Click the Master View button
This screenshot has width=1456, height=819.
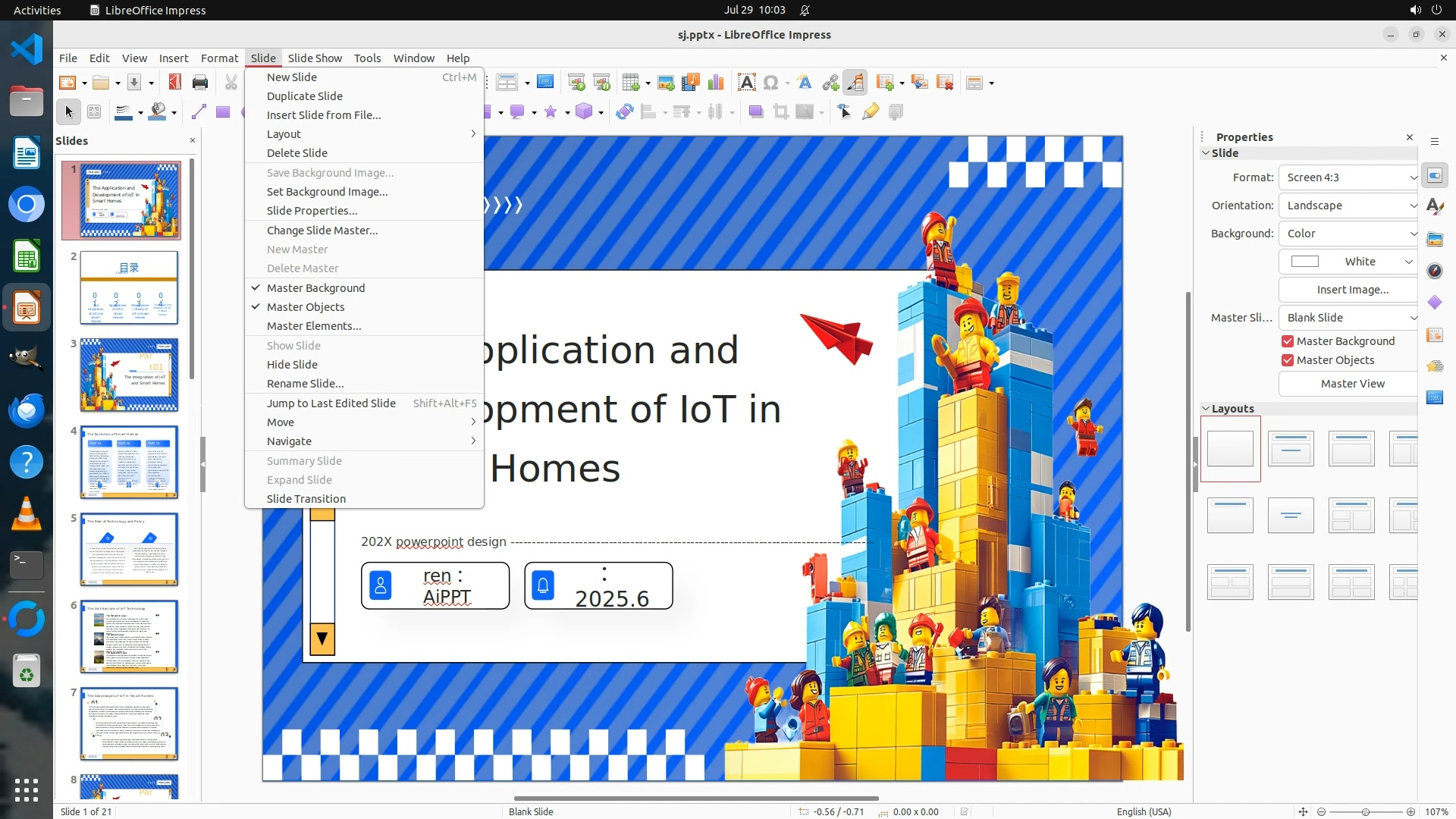(1352, 384)
